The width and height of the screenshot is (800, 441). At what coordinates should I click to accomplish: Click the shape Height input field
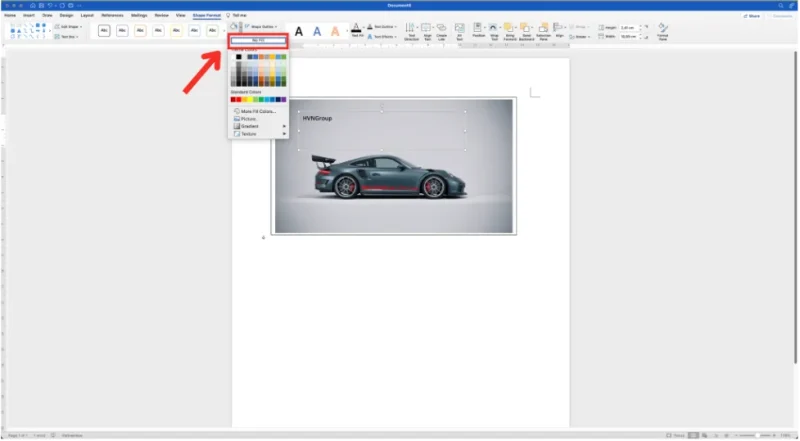[630, 28]
